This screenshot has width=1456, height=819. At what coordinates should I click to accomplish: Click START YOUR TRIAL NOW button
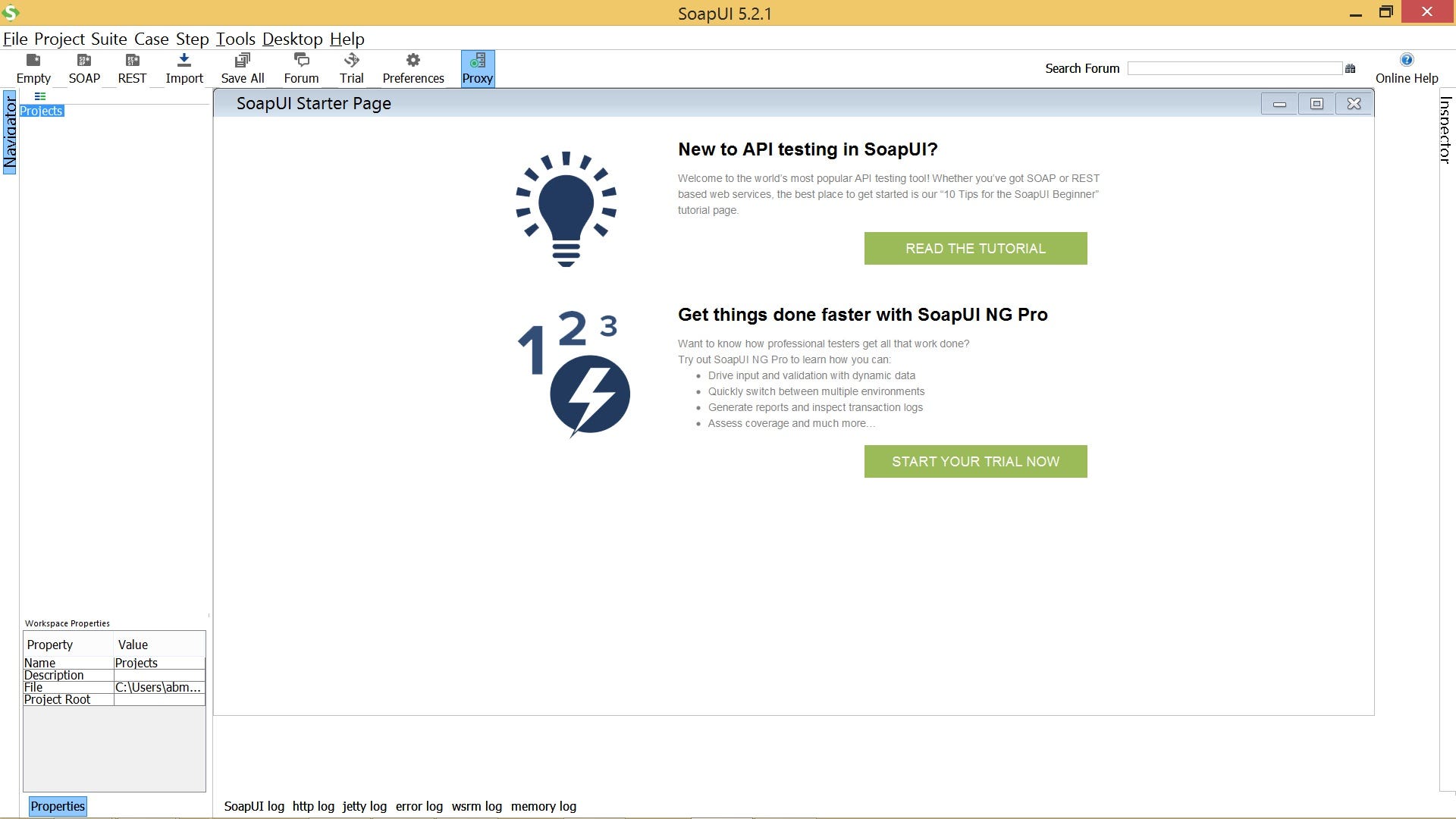(x=975, y=461)
